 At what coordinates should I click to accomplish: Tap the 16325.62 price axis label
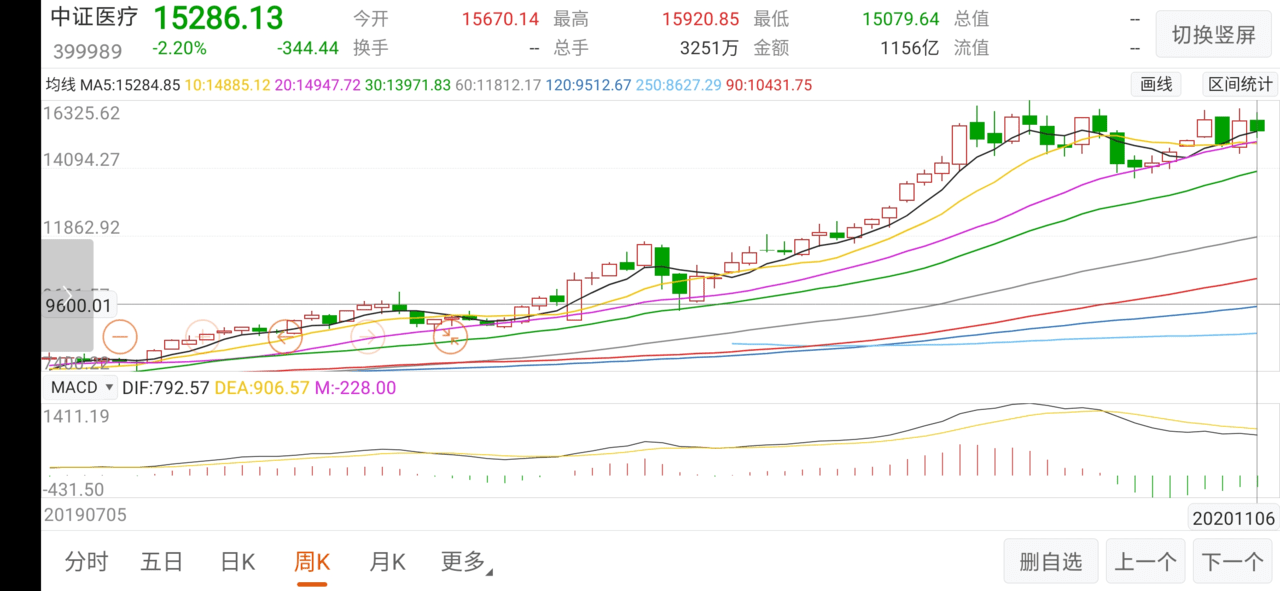(82, 113)
